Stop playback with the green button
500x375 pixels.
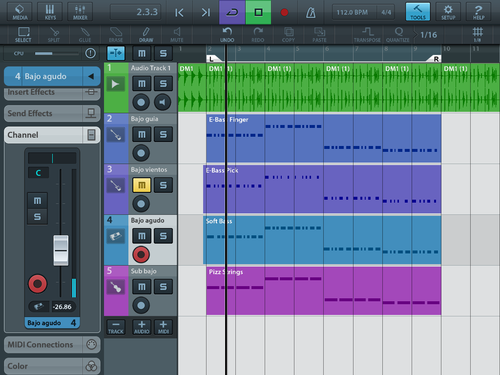pyautogui.click(x=258, y=12)
